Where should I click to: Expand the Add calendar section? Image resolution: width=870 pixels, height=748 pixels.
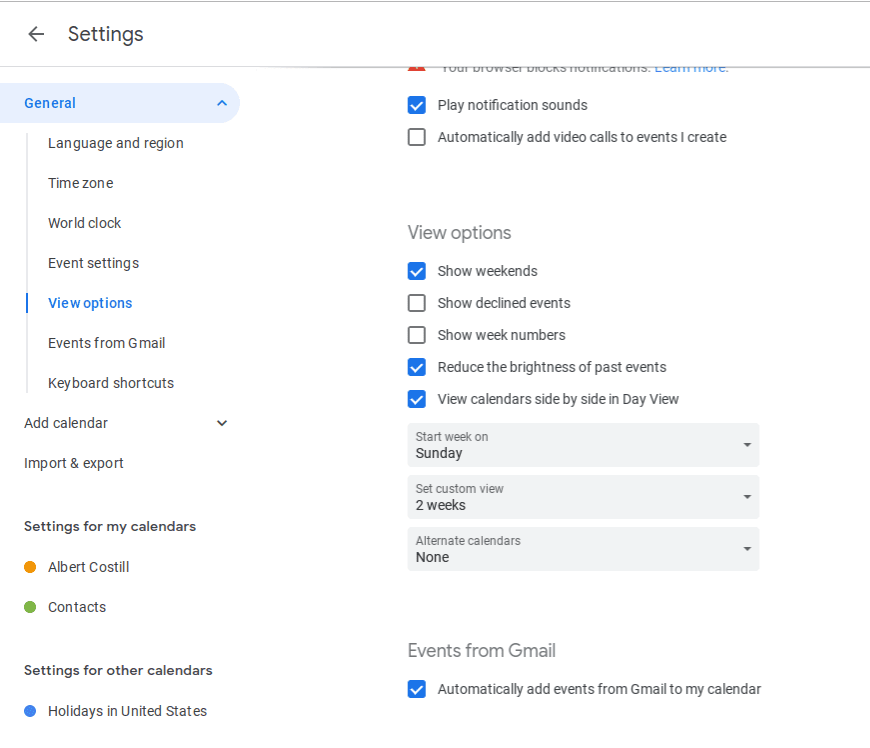coord(221,423)
